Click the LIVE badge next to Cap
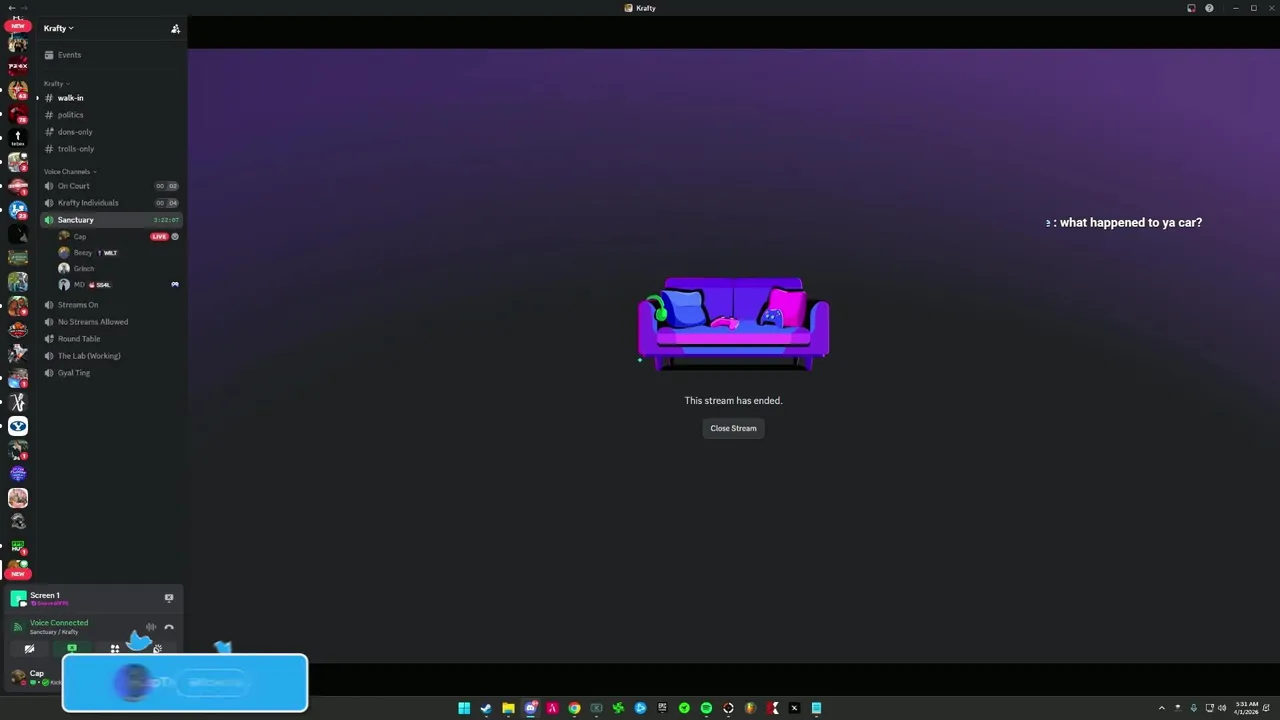 pyautogui.click(x=159, y=237)
